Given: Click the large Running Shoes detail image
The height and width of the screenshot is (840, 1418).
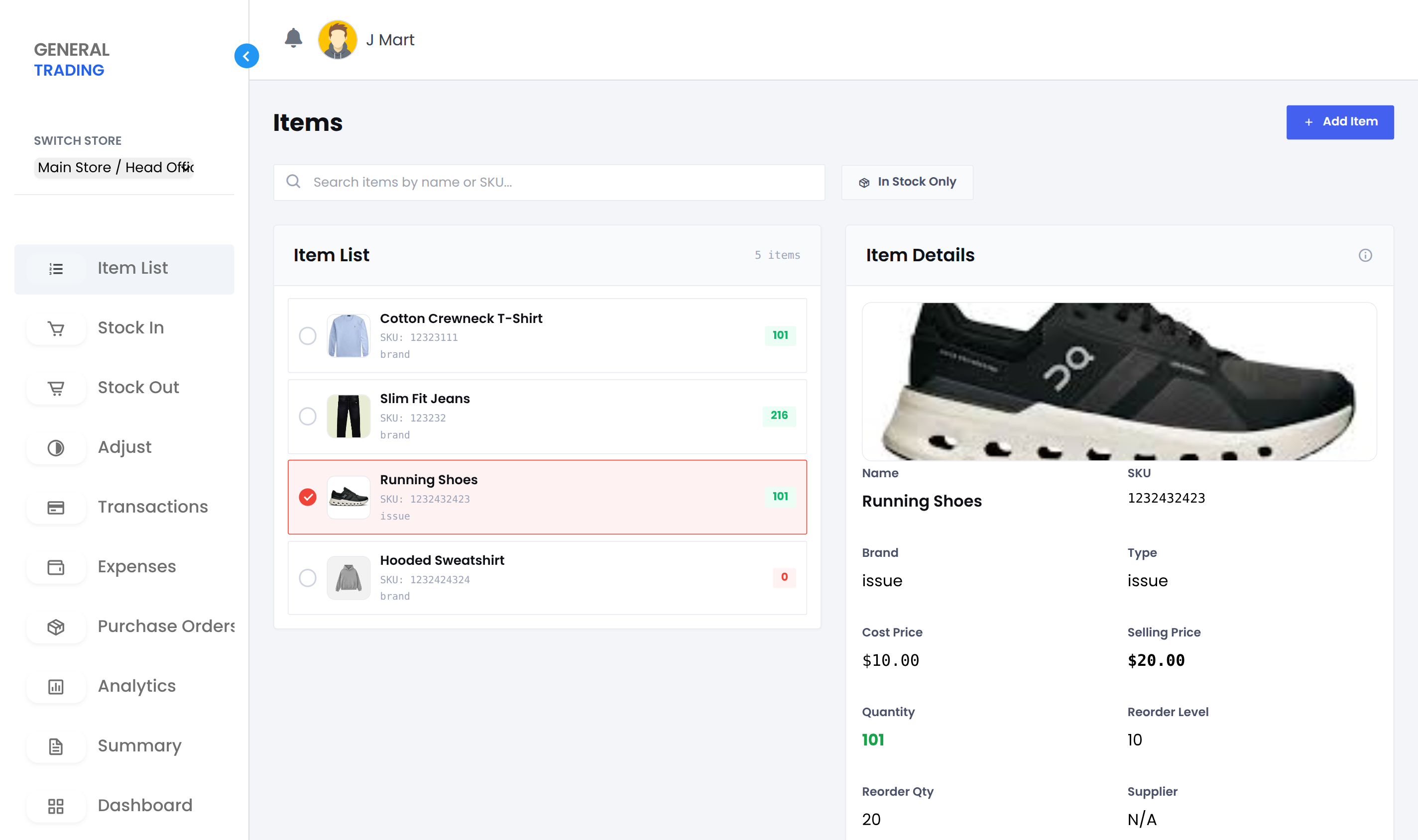Looking at the screenshot, I should pos(1119,382).
